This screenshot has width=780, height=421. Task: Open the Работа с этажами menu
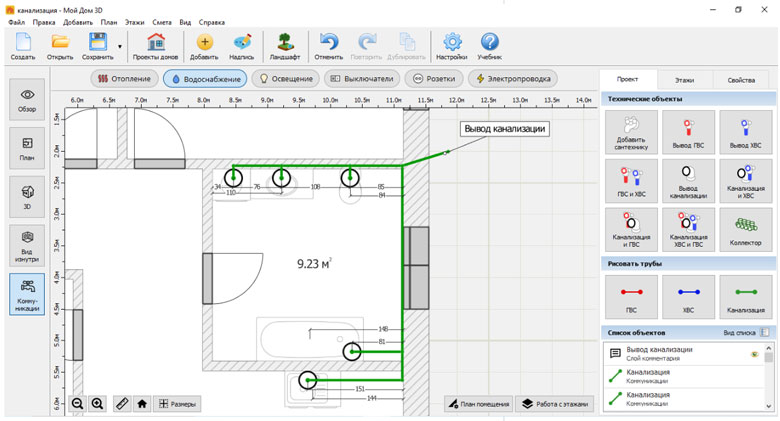[x=555, y=404]
